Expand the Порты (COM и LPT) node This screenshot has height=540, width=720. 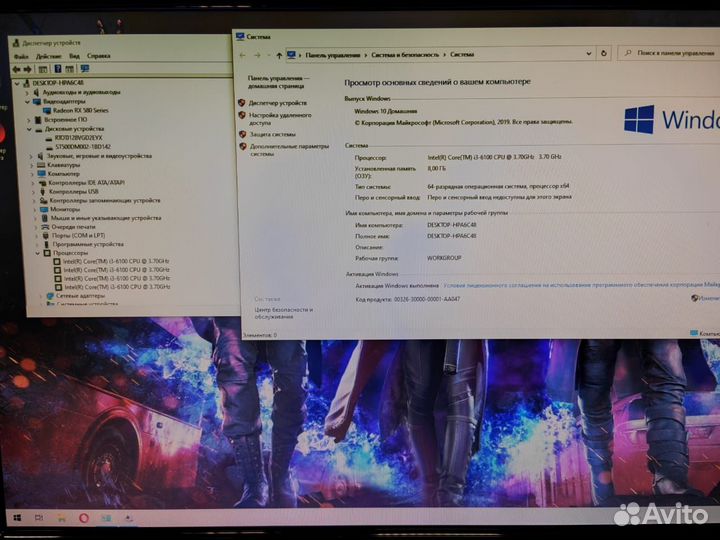(x=37, y=236)
